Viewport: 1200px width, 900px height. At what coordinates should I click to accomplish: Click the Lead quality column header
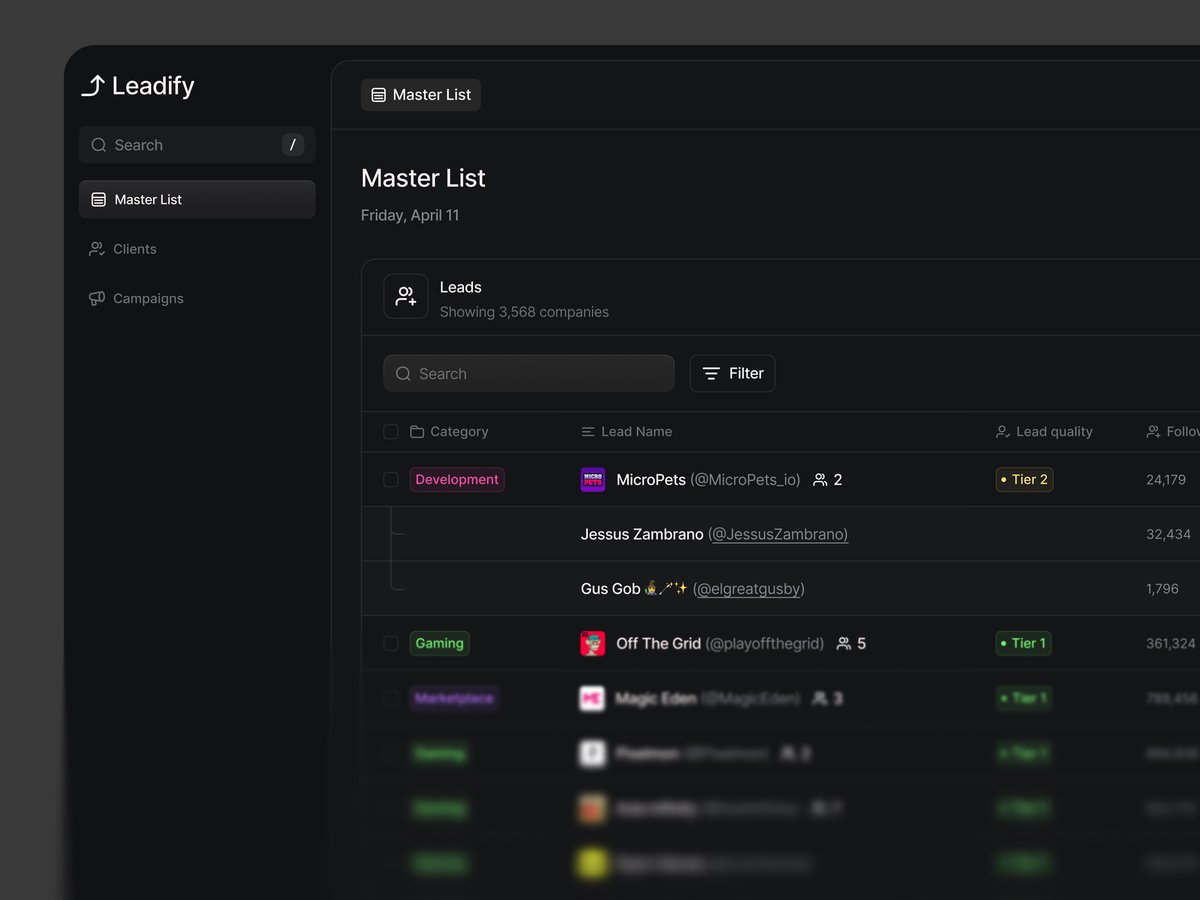(1044, 432)
